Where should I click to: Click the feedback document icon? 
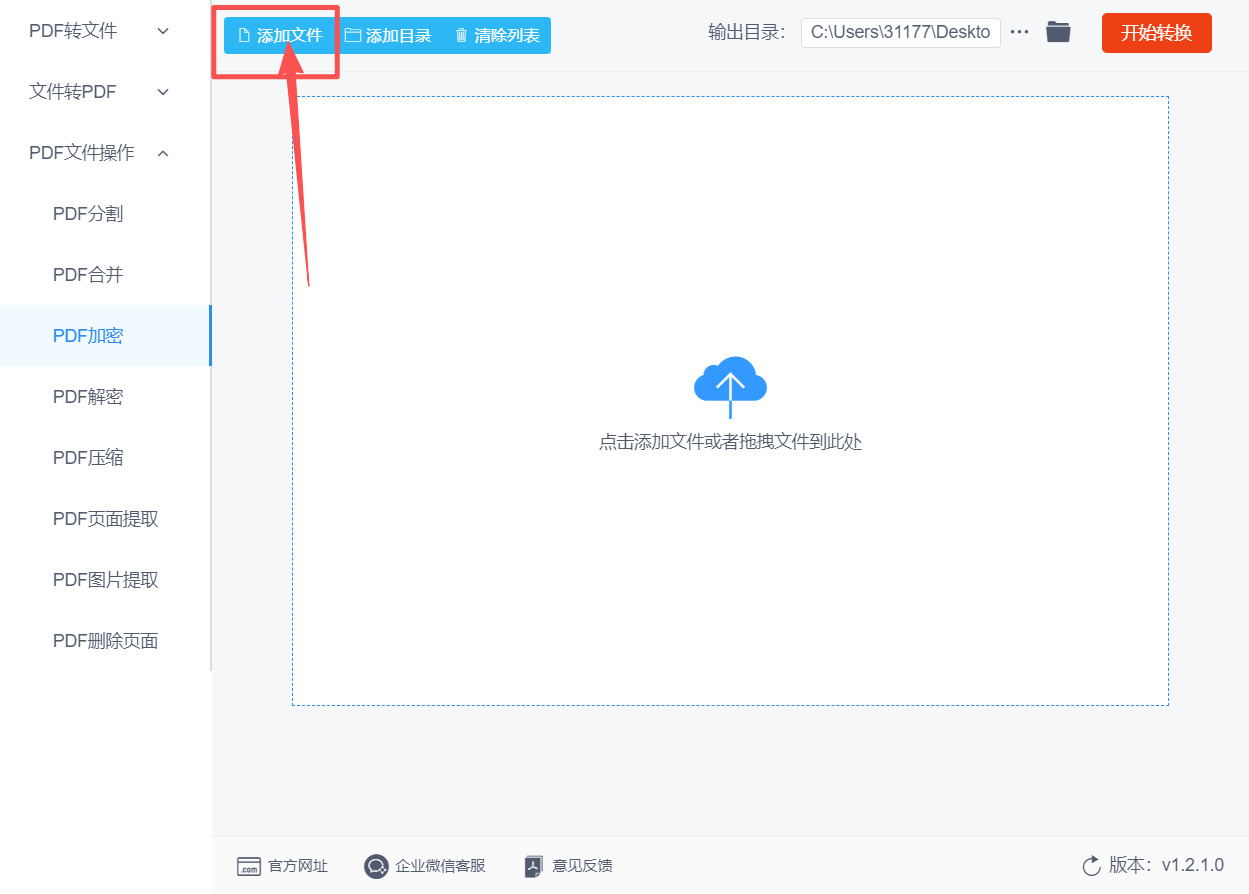pyautogui.click(x=534, y=866)
